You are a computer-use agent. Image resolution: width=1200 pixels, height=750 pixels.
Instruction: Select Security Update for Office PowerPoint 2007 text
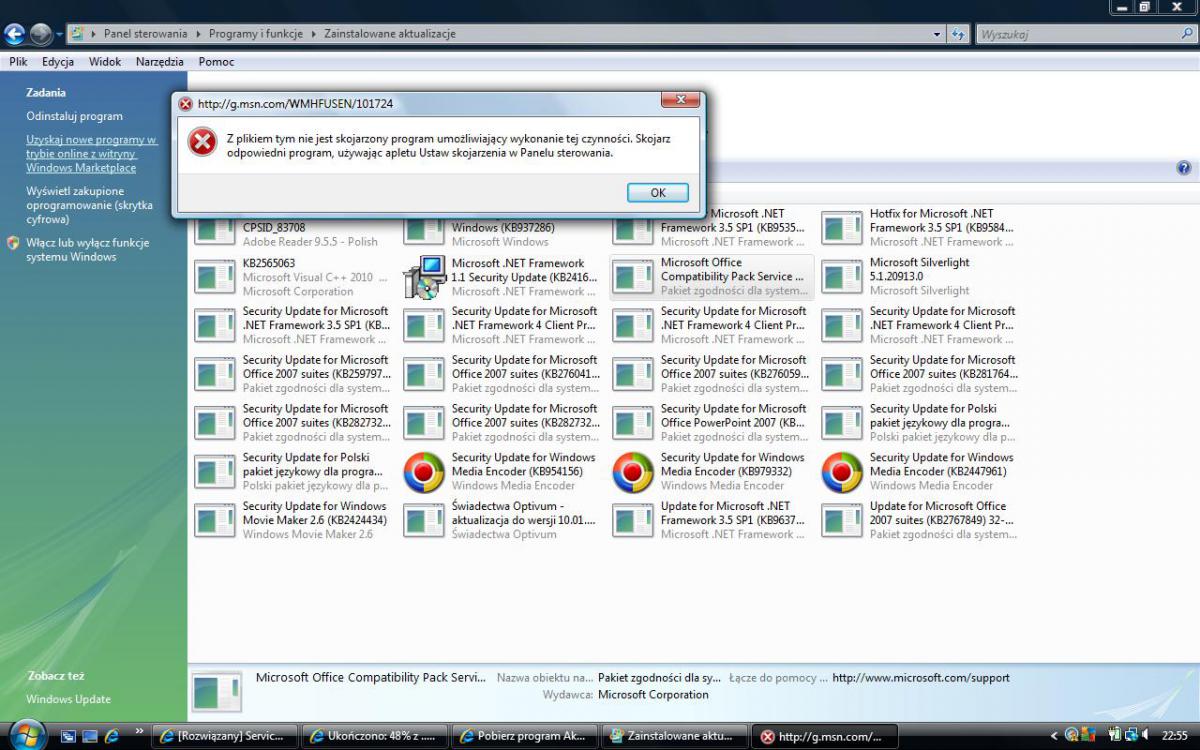click(734, 423)
